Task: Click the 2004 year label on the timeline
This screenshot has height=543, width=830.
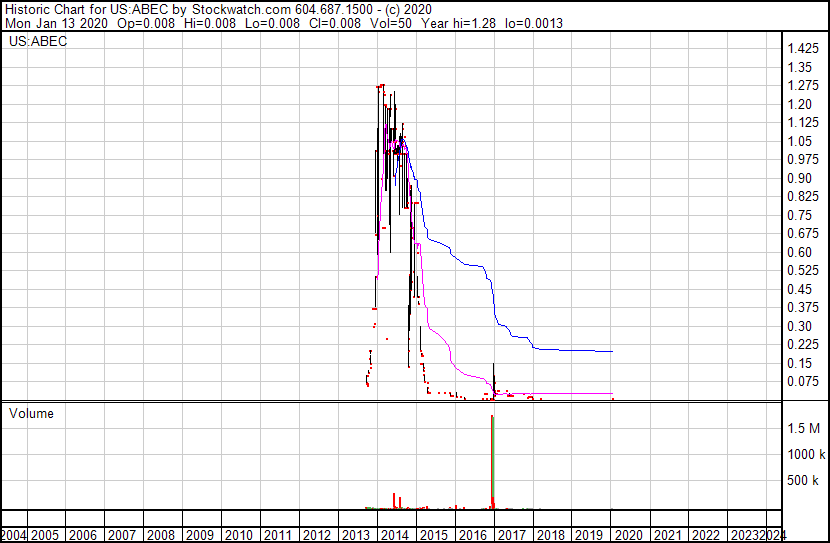Action: coord(13,535)
